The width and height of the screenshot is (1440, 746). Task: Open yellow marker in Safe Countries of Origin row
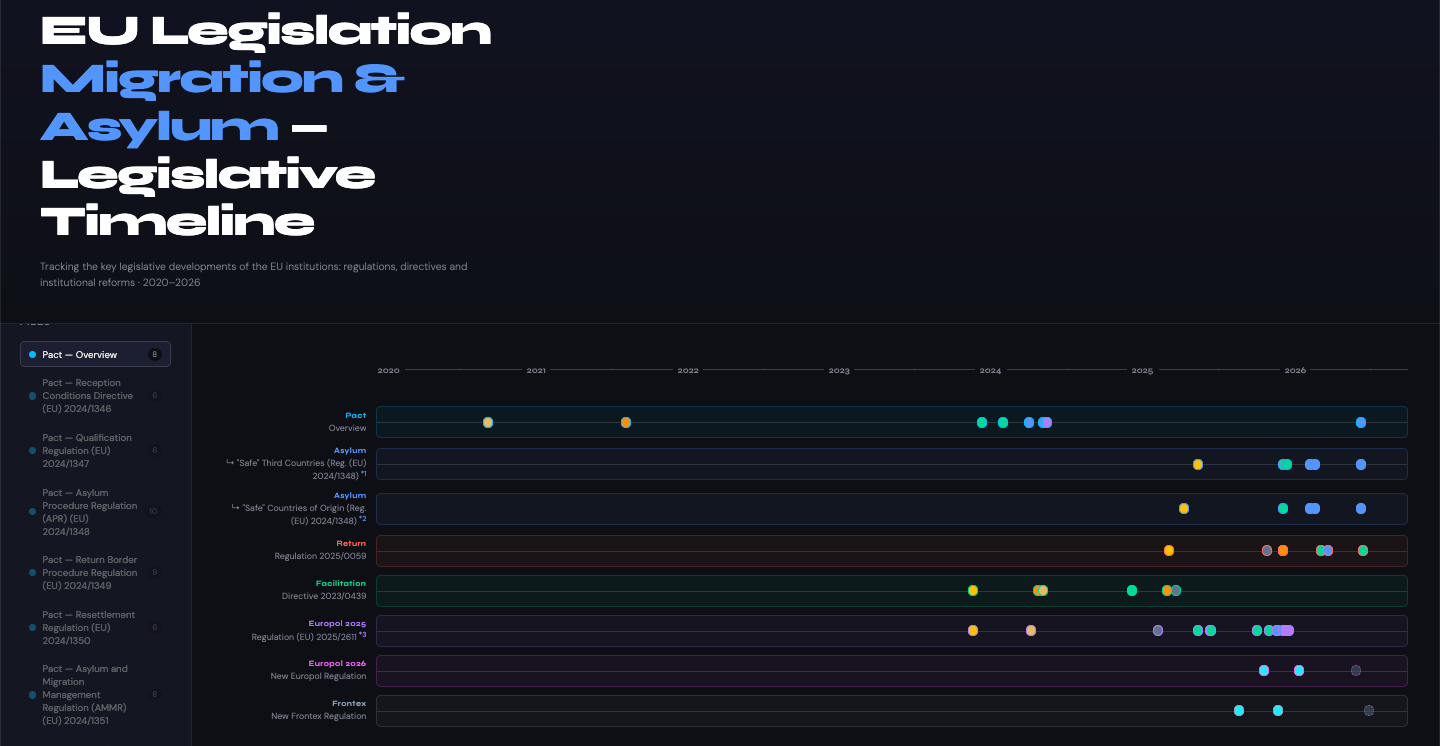pyautogui.click(x=1184, y=508)
